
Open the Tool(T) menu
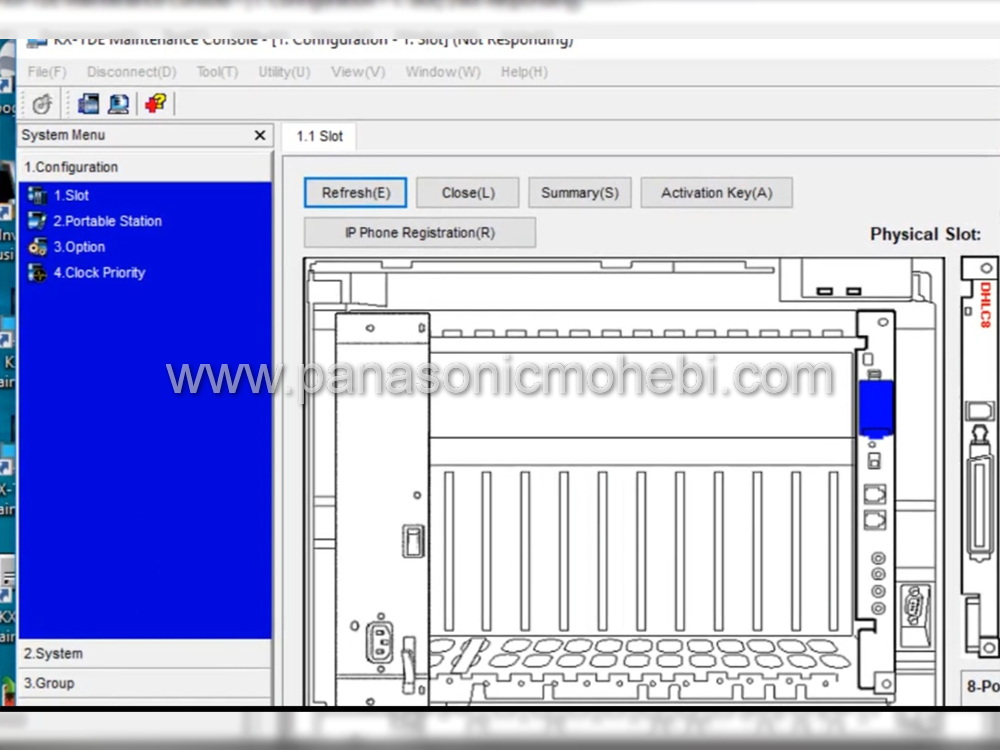217,72
